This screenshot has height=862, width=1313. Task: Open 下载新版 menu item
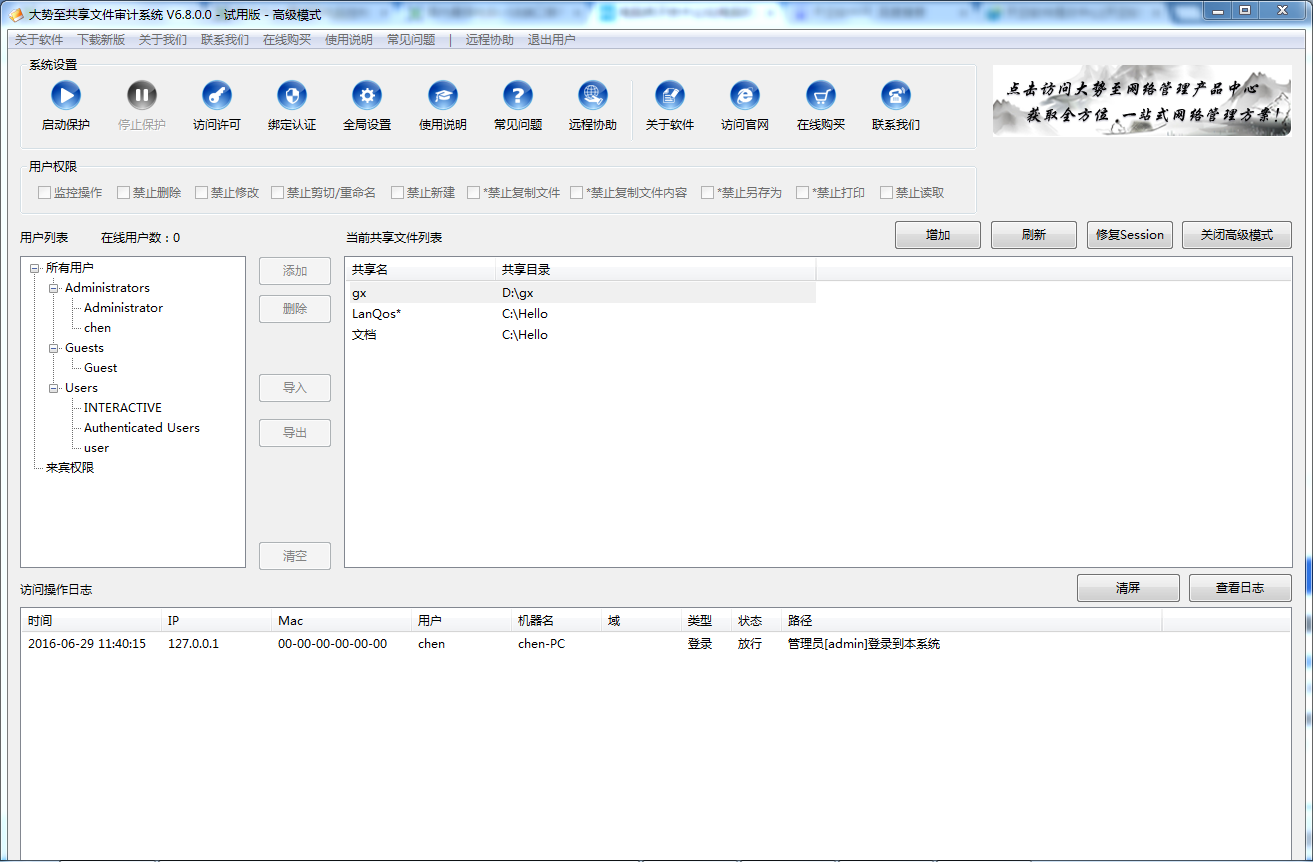pyautogui.click(x=101, y=40)
